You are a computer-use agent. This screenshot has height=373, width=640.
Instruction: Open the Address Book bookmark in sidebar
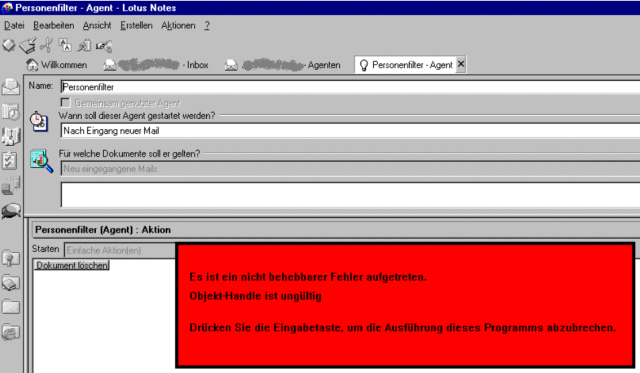[x=11, y=136]
